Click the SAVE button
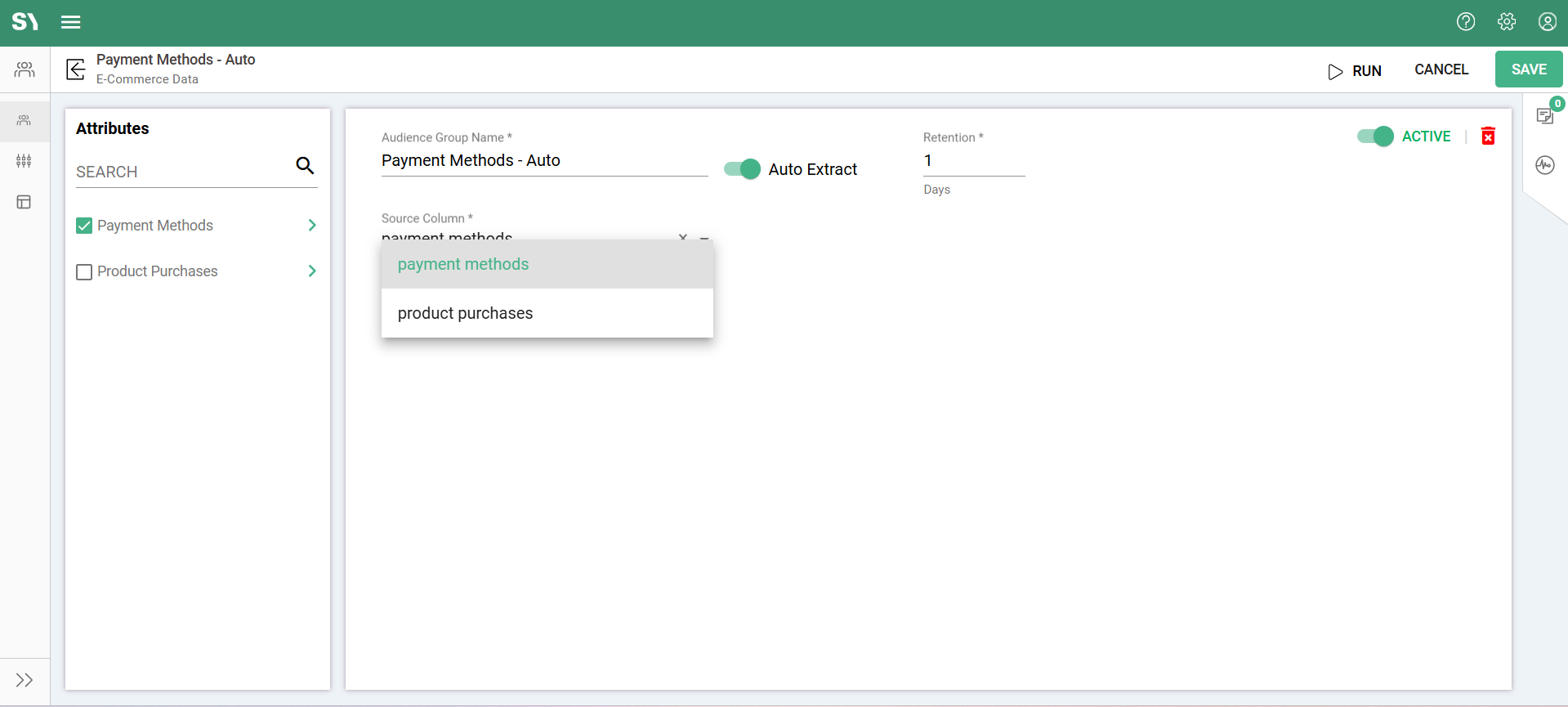The height and width of the screenshot is (707, 1568). point(1528,69)
